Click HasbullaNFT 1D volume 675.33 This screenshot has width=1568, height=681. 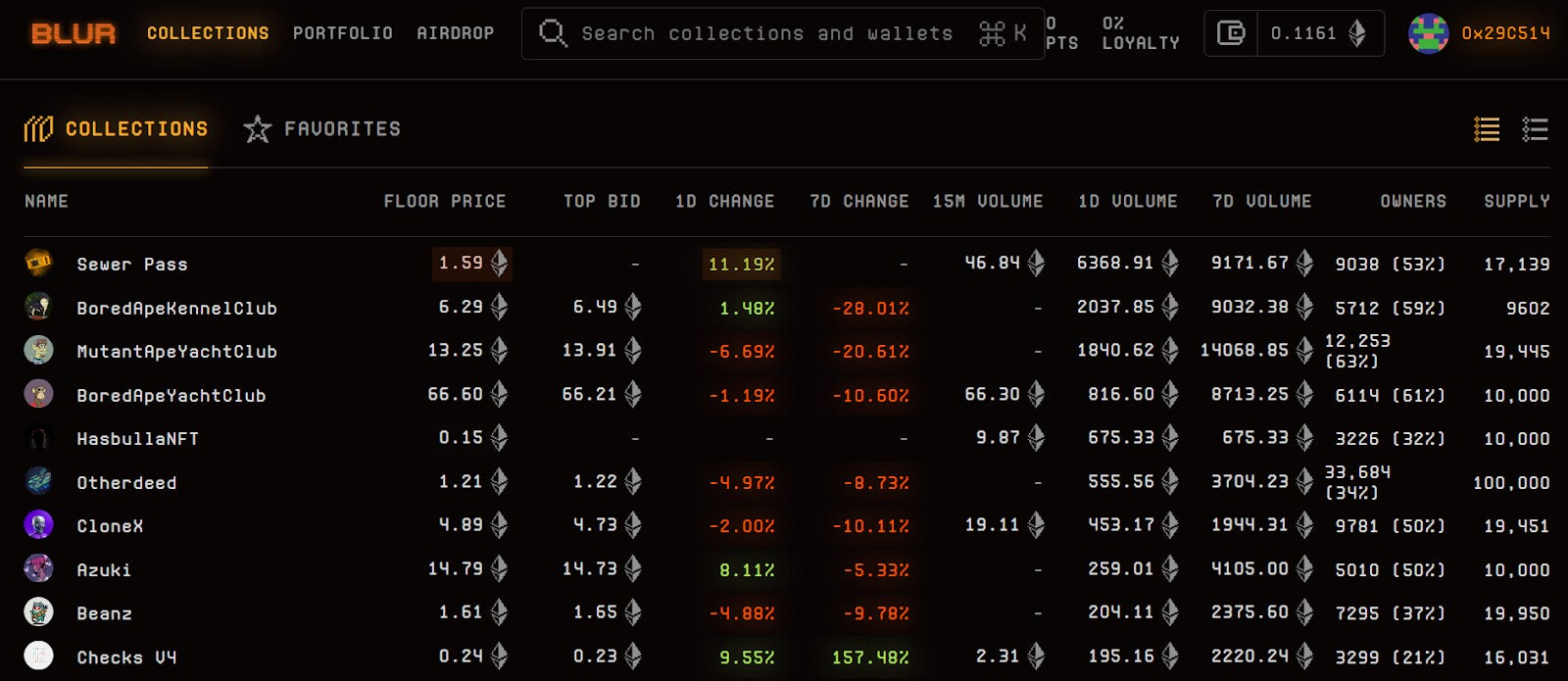[x=1133, y=438]
